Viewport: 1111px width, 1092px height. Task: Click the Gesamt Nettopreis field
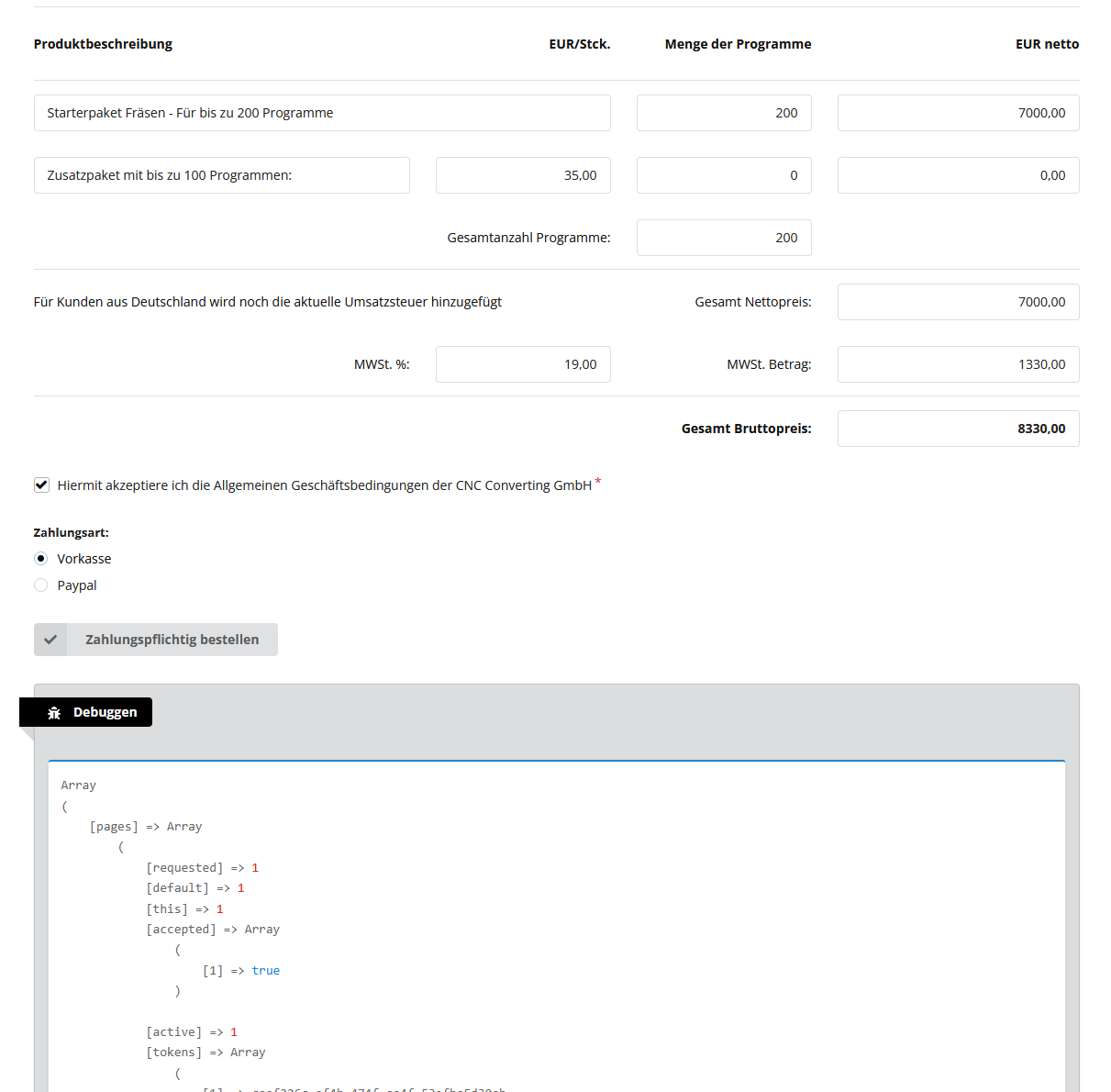click(957, 301)
